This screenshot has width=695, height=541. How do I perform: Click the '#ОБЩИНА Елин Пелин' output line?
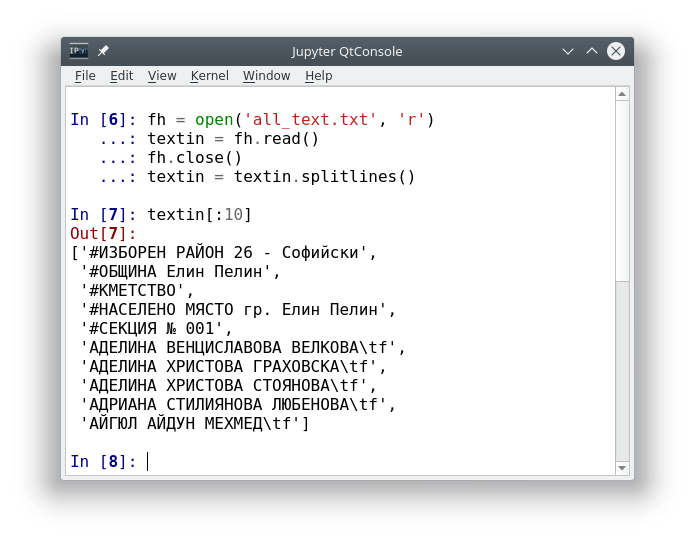coord(180,271)
